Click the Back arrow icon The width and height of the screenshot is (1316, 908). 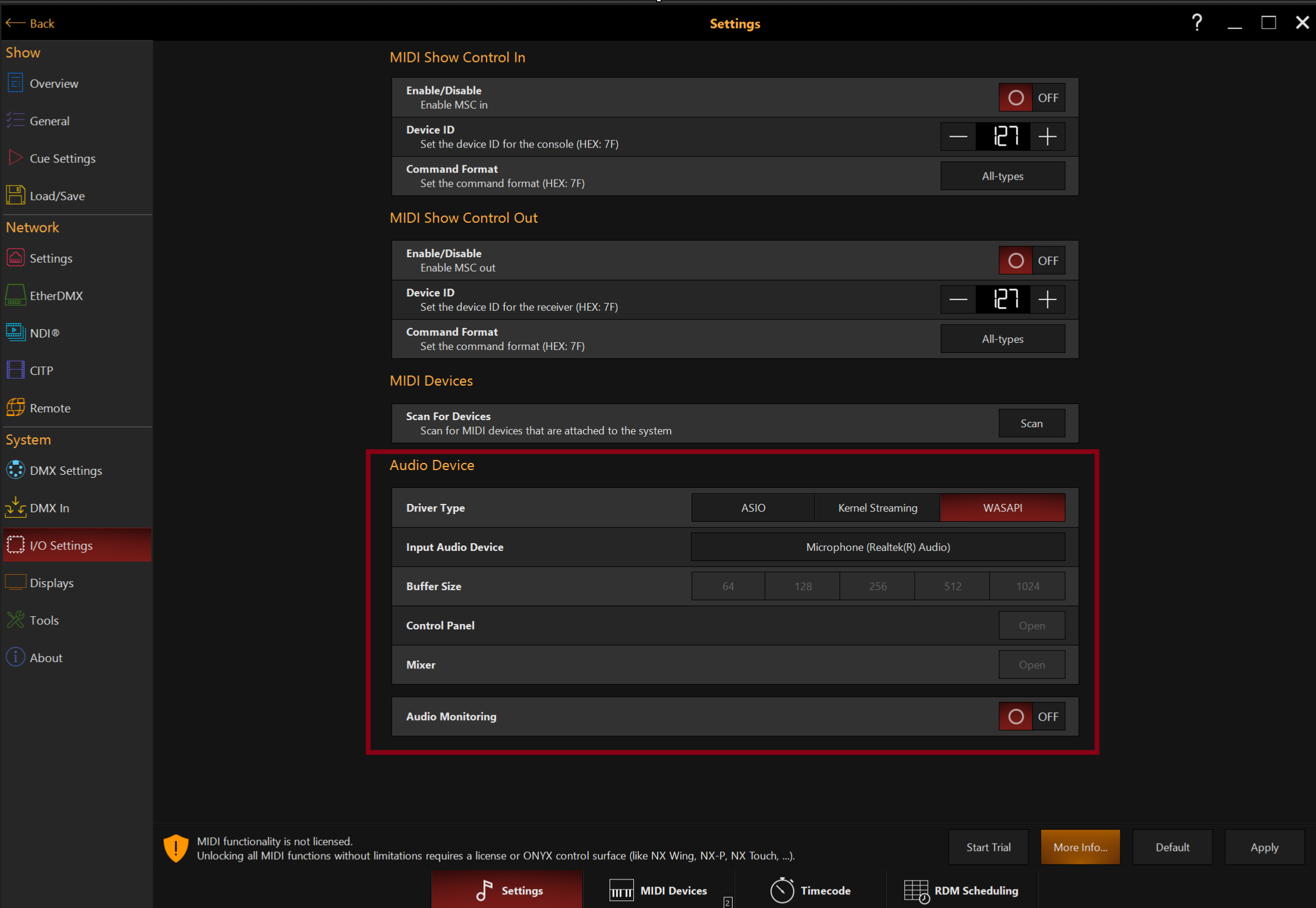15,23
